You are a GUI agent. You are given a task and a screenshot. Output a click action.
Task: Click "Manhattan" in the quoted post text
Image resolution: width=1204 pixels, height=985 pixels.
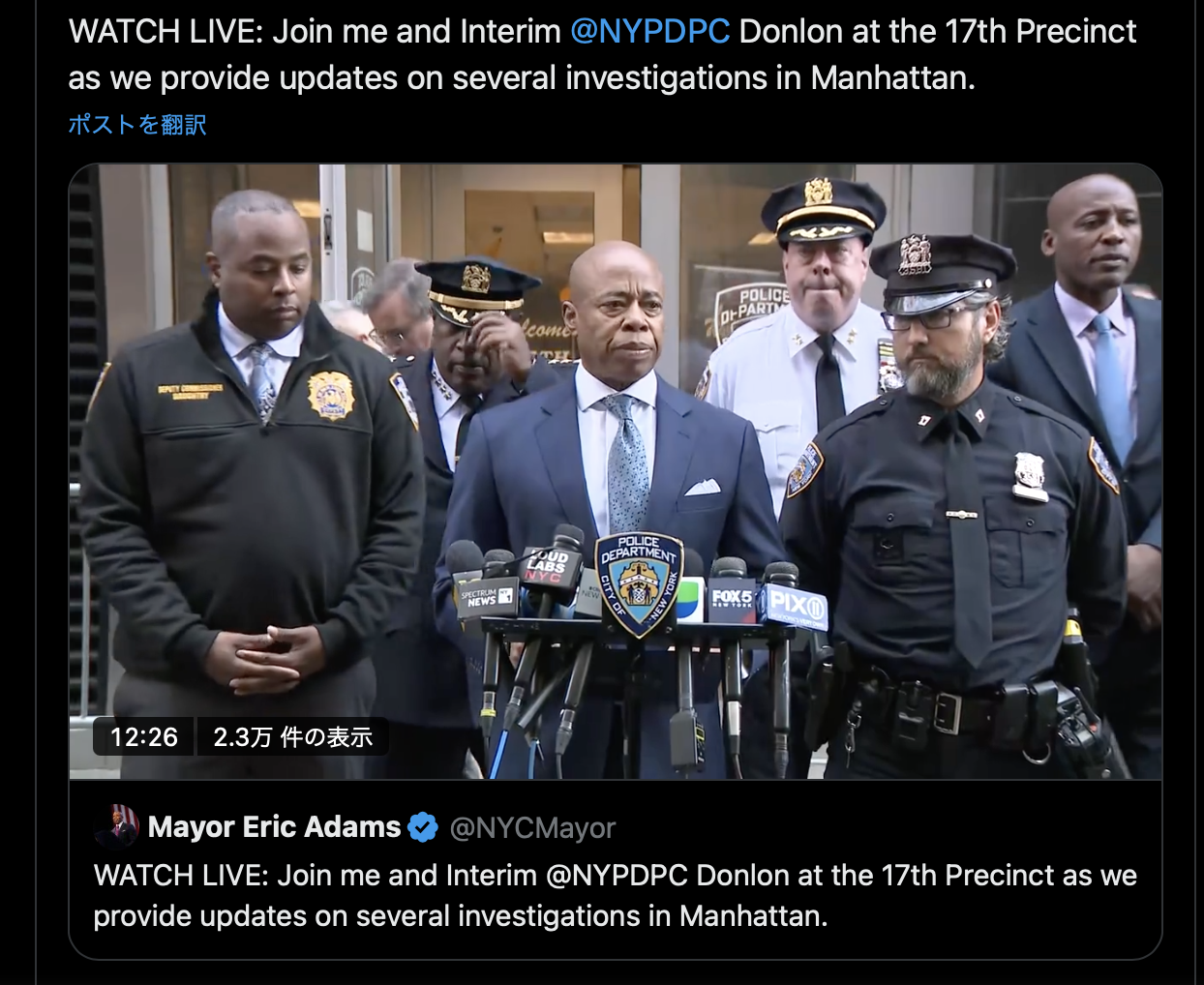tap(753, 916)
